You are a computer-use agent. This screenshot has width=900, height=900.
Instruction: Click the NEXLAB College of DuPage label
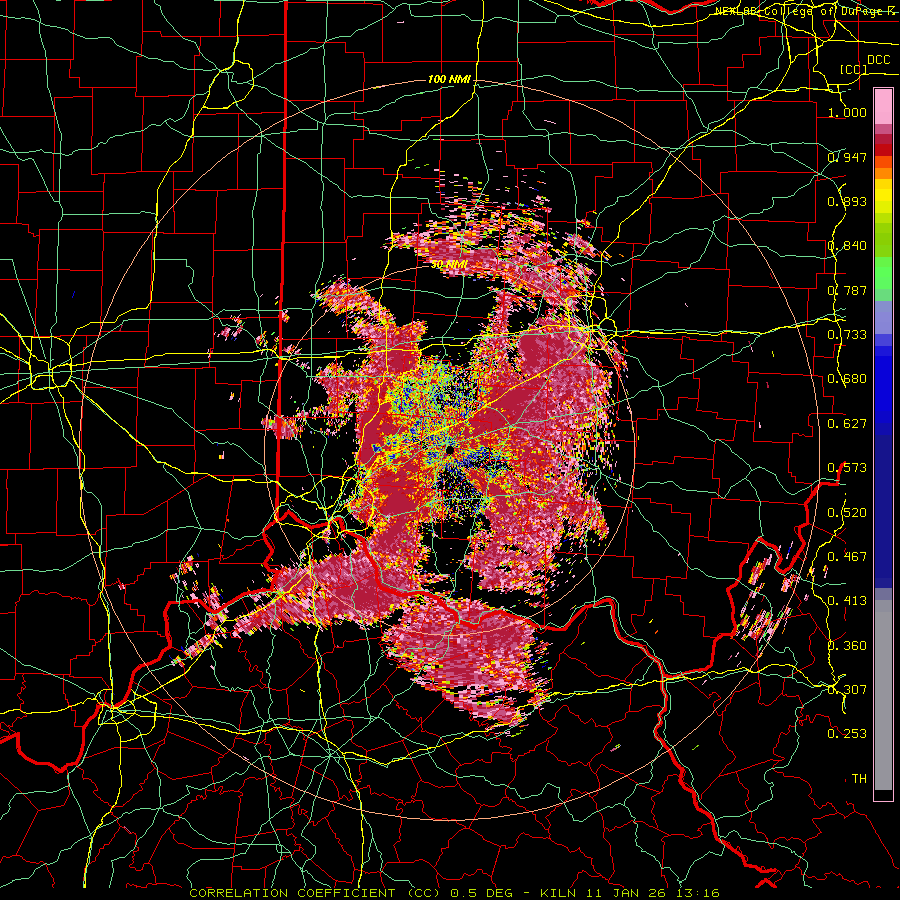pyautogui.click(x=807, y=11)
